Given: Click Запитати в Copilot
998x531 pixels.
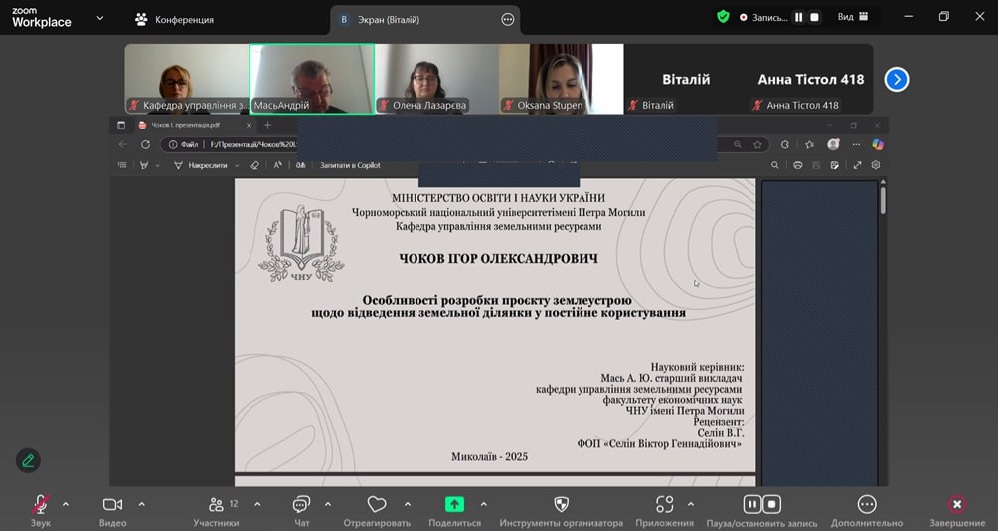Looking at the screenshot, I should pos(350,165).
